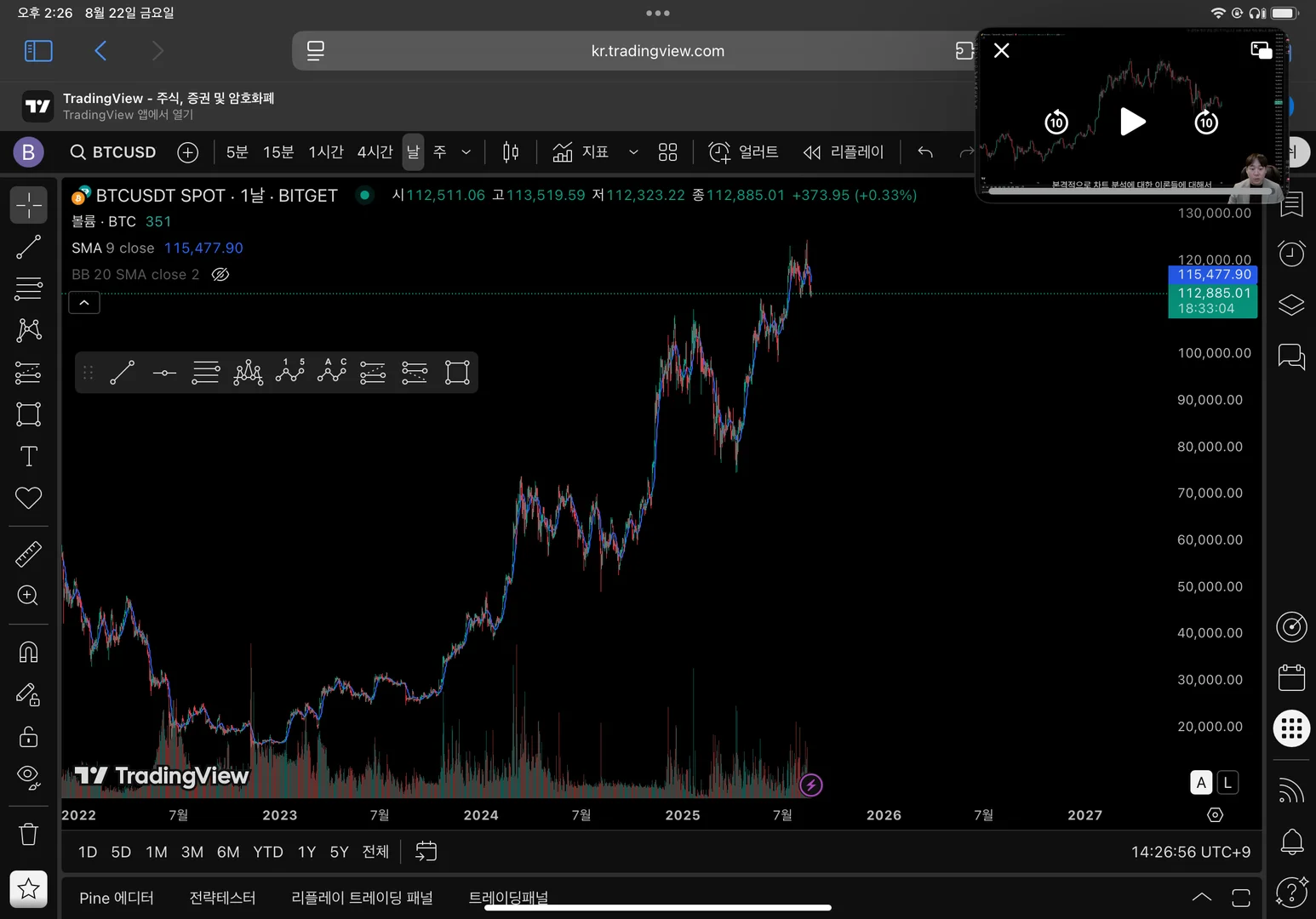Undo the last chart action
This screenshot has width=1316, height=919.
click(x=925, y=152)
